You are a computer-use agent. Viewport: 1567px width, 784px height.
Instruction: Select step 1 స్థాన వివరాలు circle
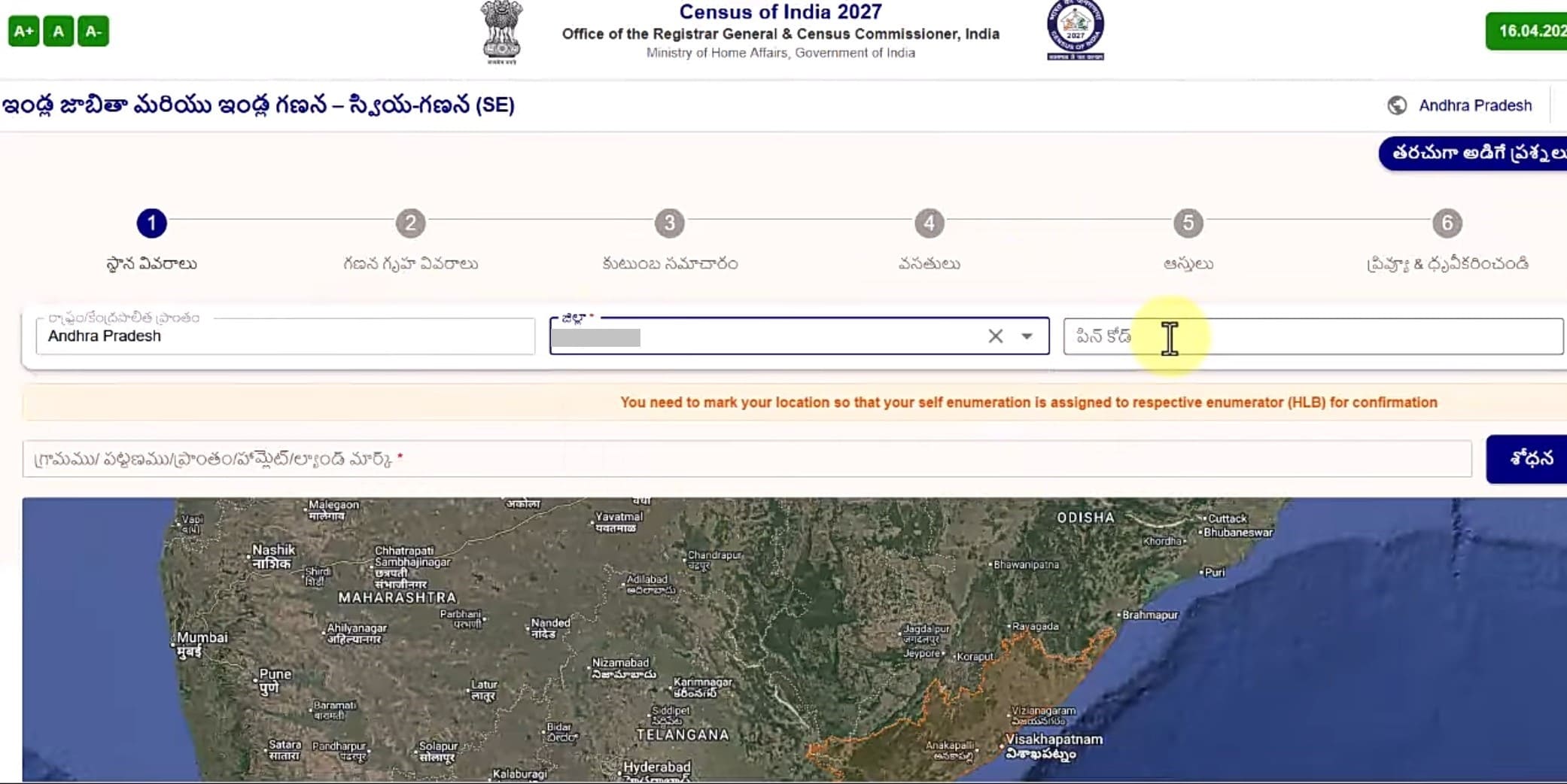[151, 223]
